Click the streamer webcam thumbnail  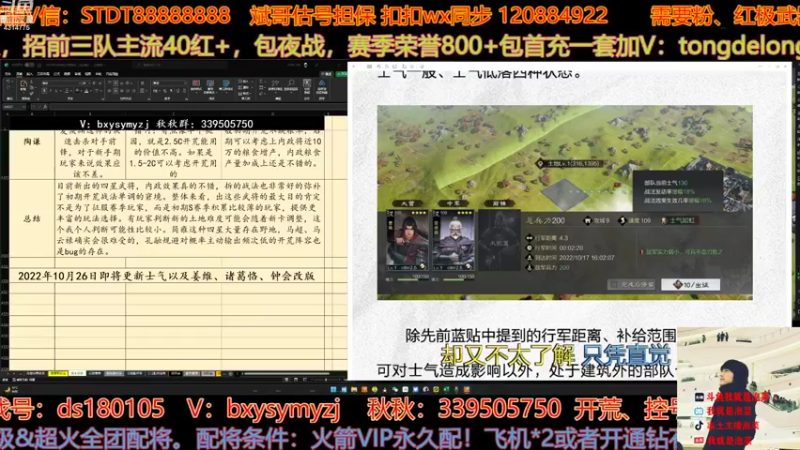[x=738, y=388]
